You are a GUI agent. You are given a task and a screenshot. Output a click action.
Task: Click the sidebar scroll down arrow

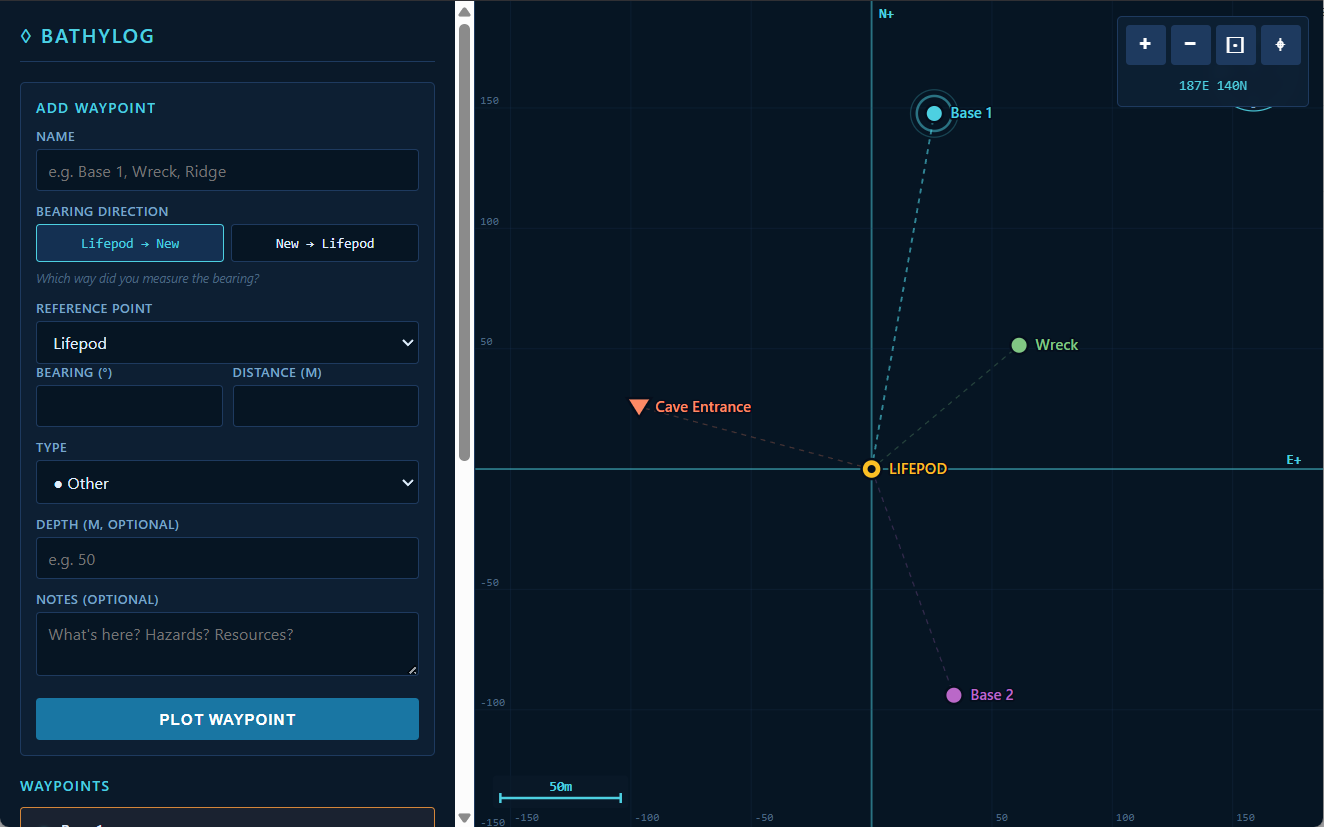point(464,817)
